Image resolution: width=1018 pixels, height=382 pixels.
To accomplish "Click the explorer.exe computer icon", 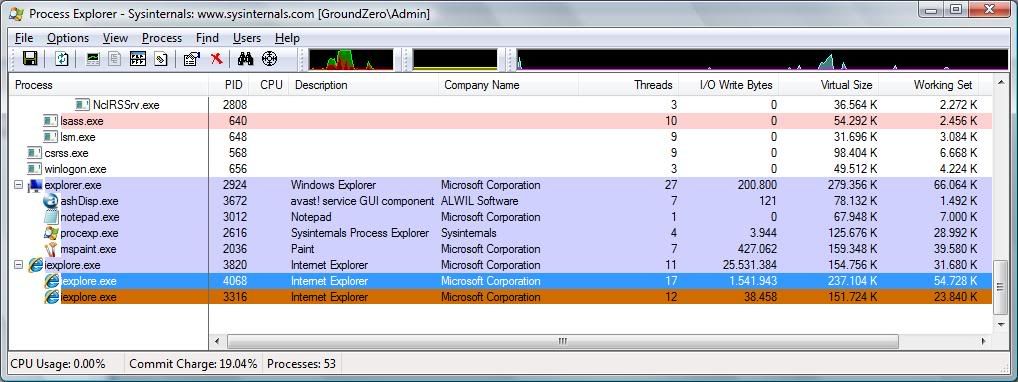I will (35, 185).
